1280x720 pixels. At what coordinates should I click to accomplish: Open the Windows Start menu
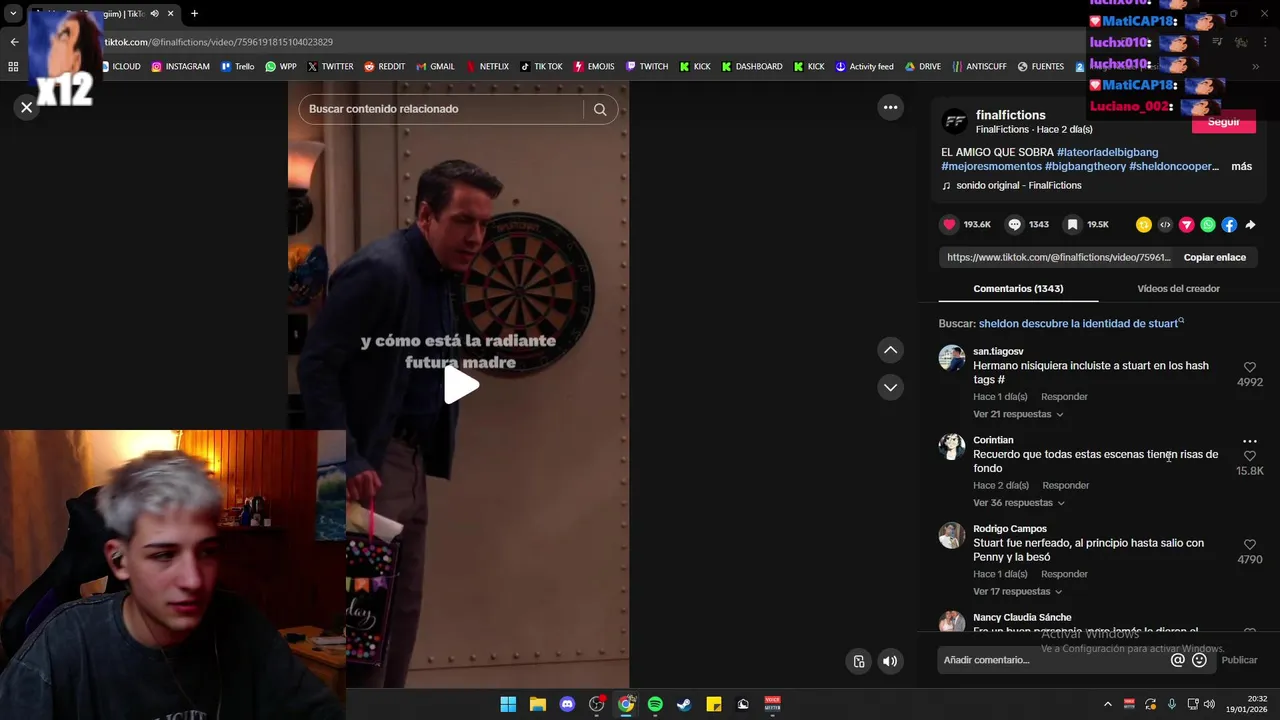tap(508, 704)
